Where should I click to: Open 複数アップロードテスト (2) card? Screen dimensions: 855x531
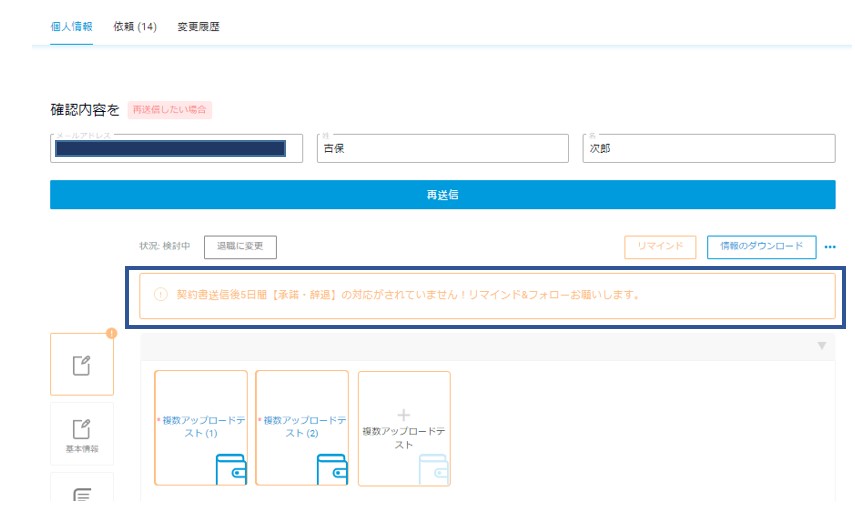(302, 428)
